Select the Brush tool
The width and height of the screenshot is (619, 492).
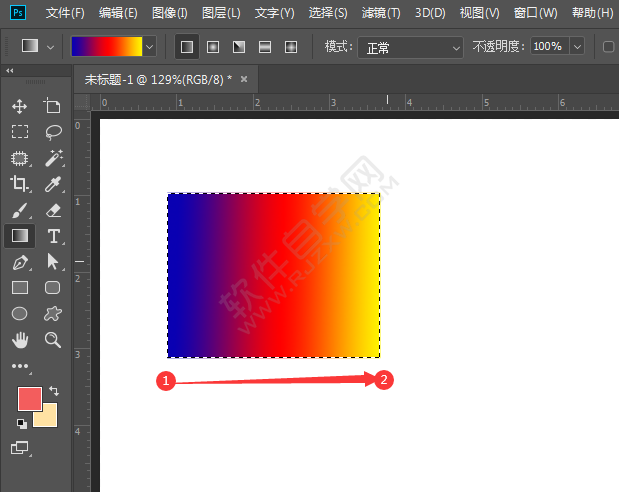tap(19, 210)
